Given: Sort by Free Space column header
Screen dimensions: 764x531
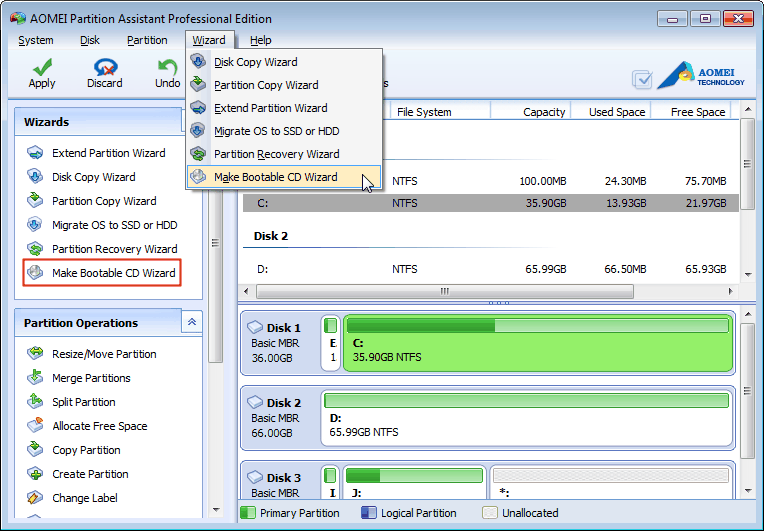Looking at the screenshot, I should 691,112.
